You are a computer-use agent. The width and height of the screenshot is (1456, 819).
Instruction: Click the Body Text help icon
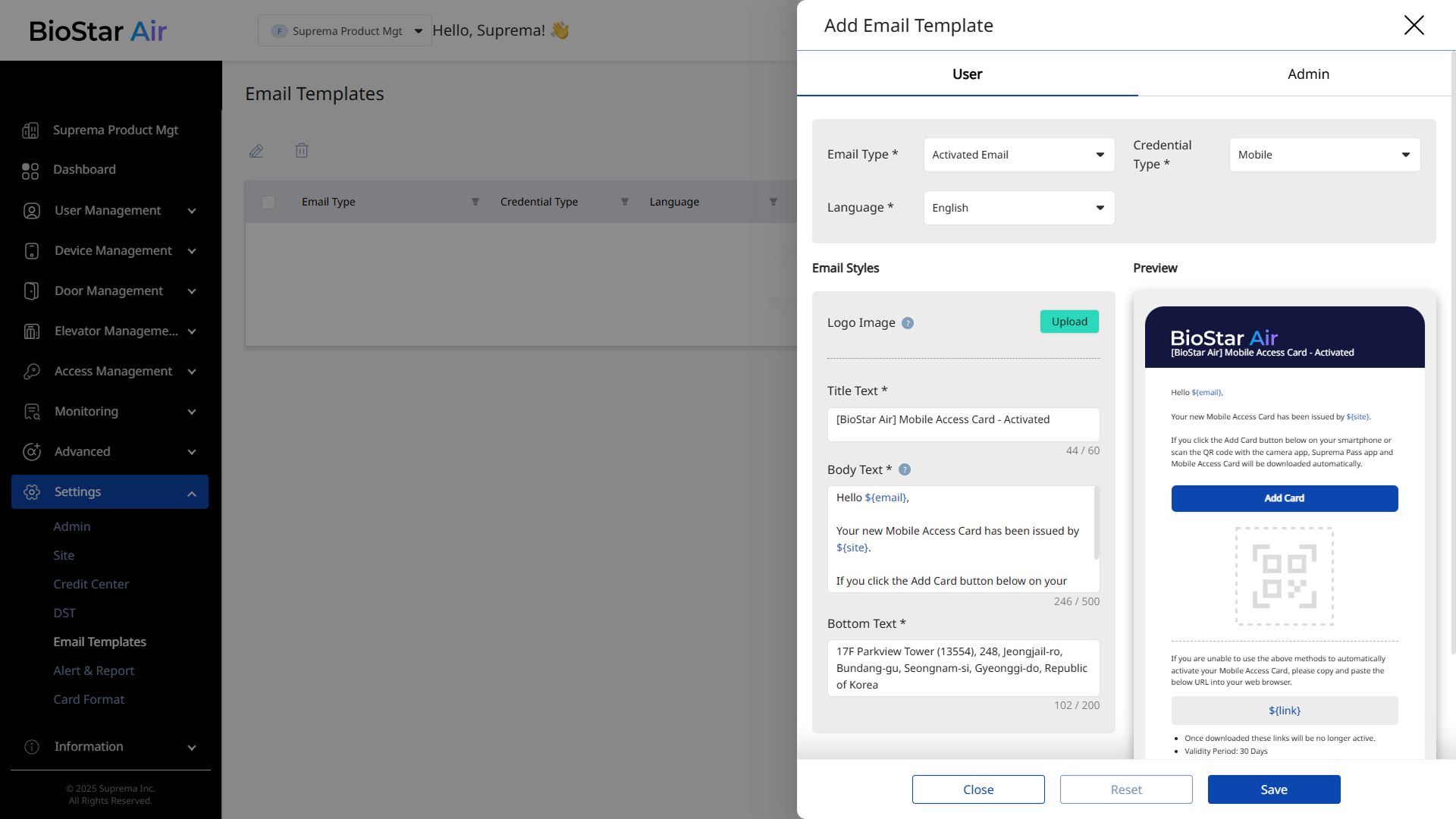pyautogui.click(x=905, y=470)
